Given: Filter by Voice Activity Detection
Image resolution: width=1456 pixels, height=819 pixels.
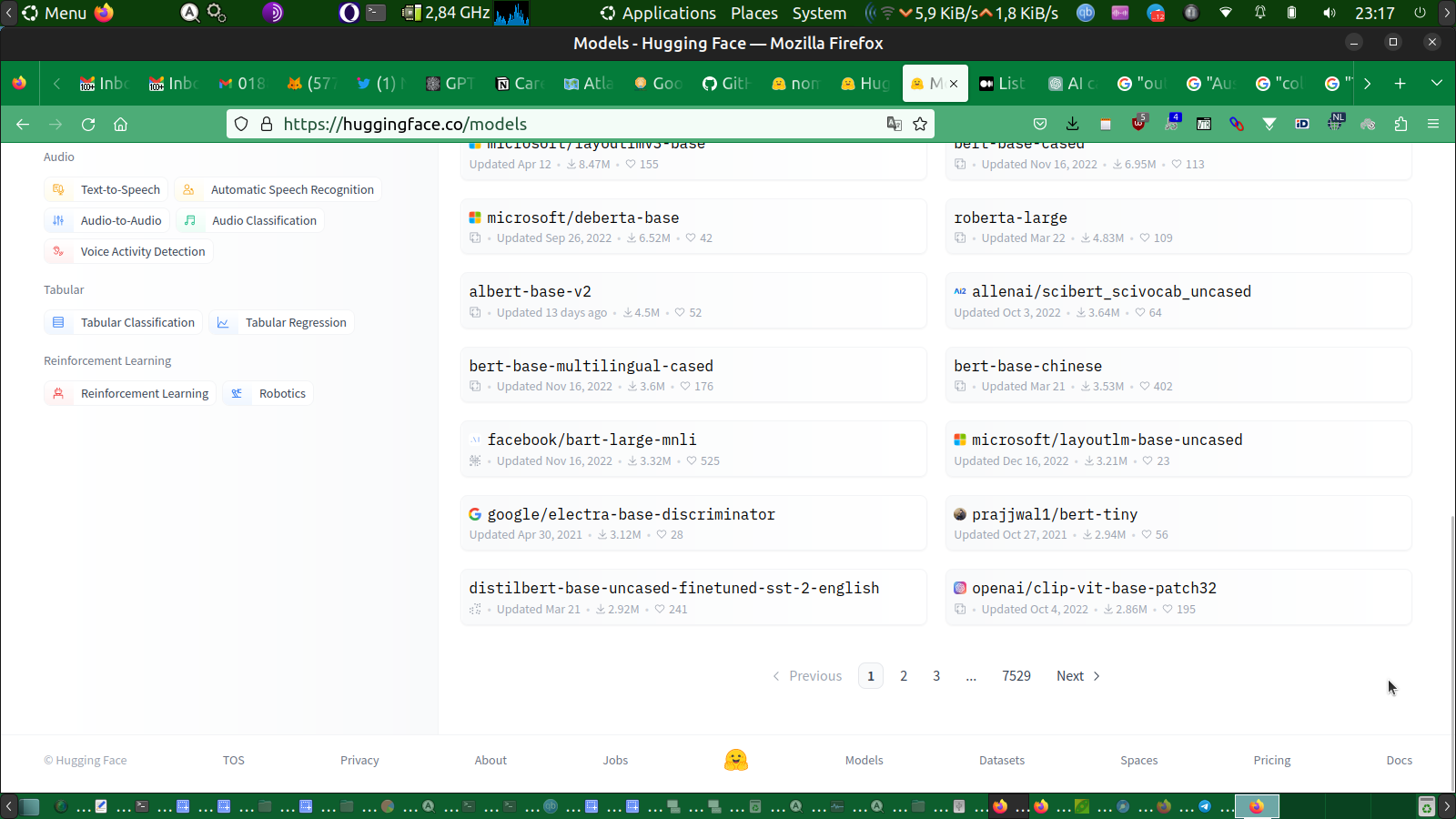Looking at the screenshot, I should click(x=129, y=251).
